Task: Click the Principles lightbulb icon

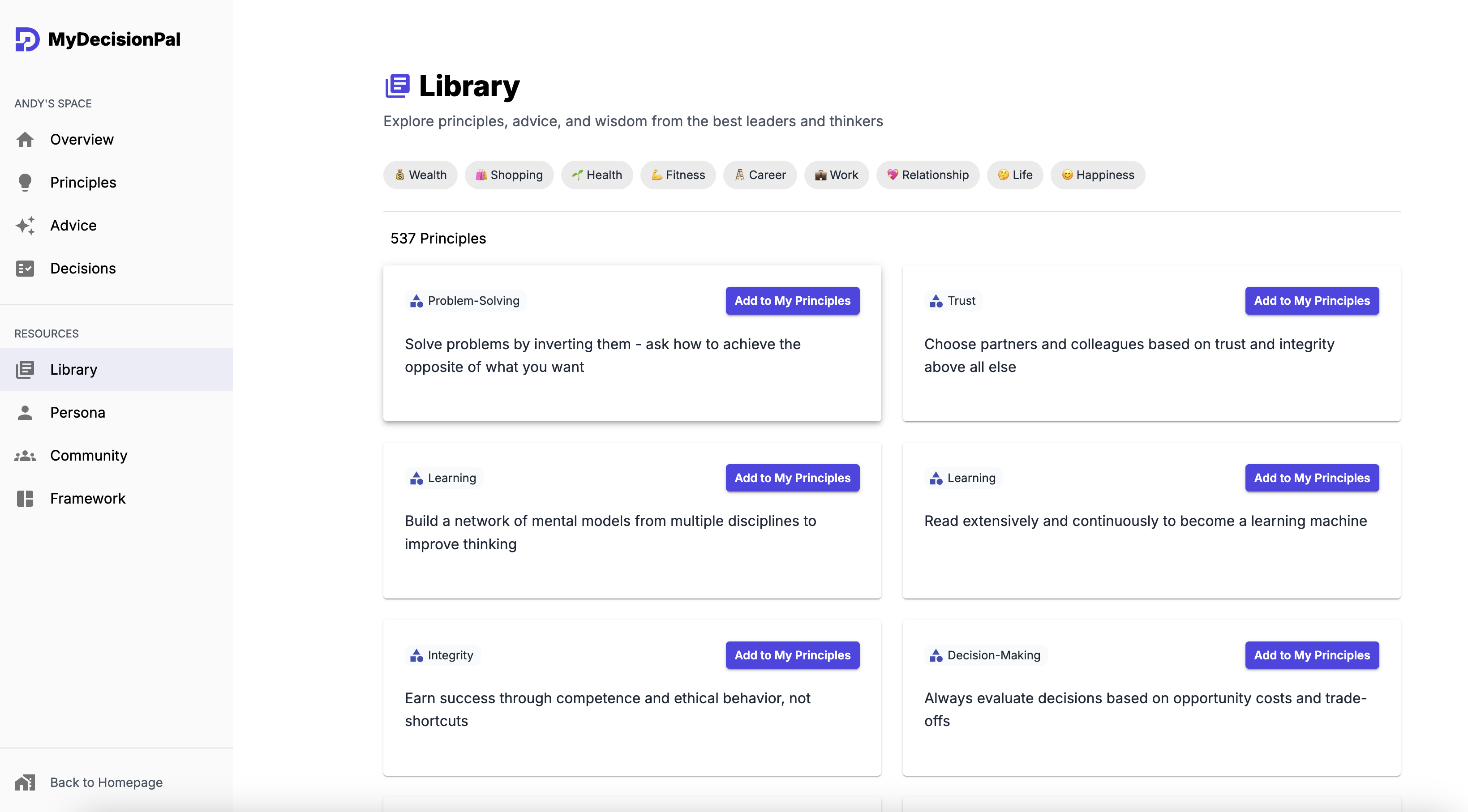Action: click(25, 182)
